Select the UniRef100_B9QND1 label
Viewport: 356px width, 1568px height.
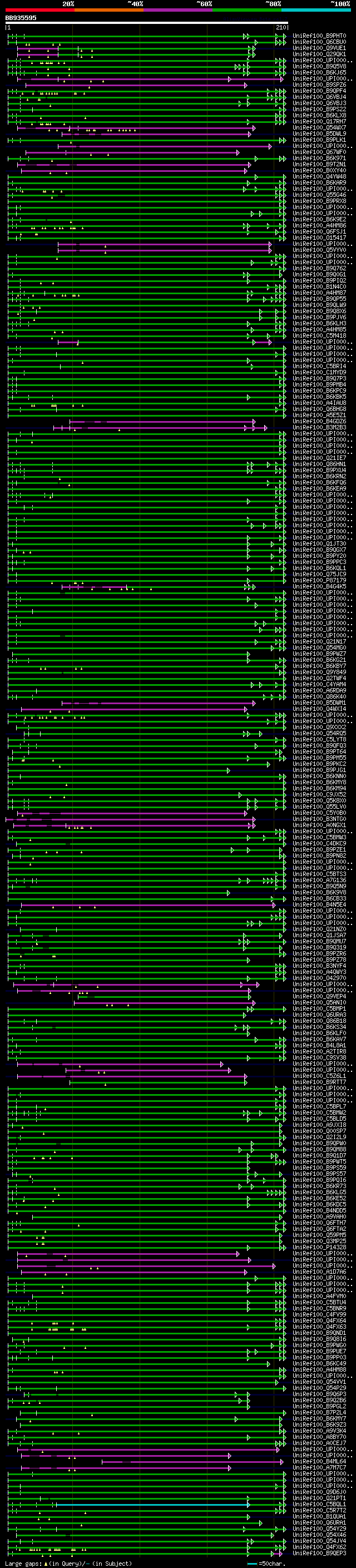319,1332
